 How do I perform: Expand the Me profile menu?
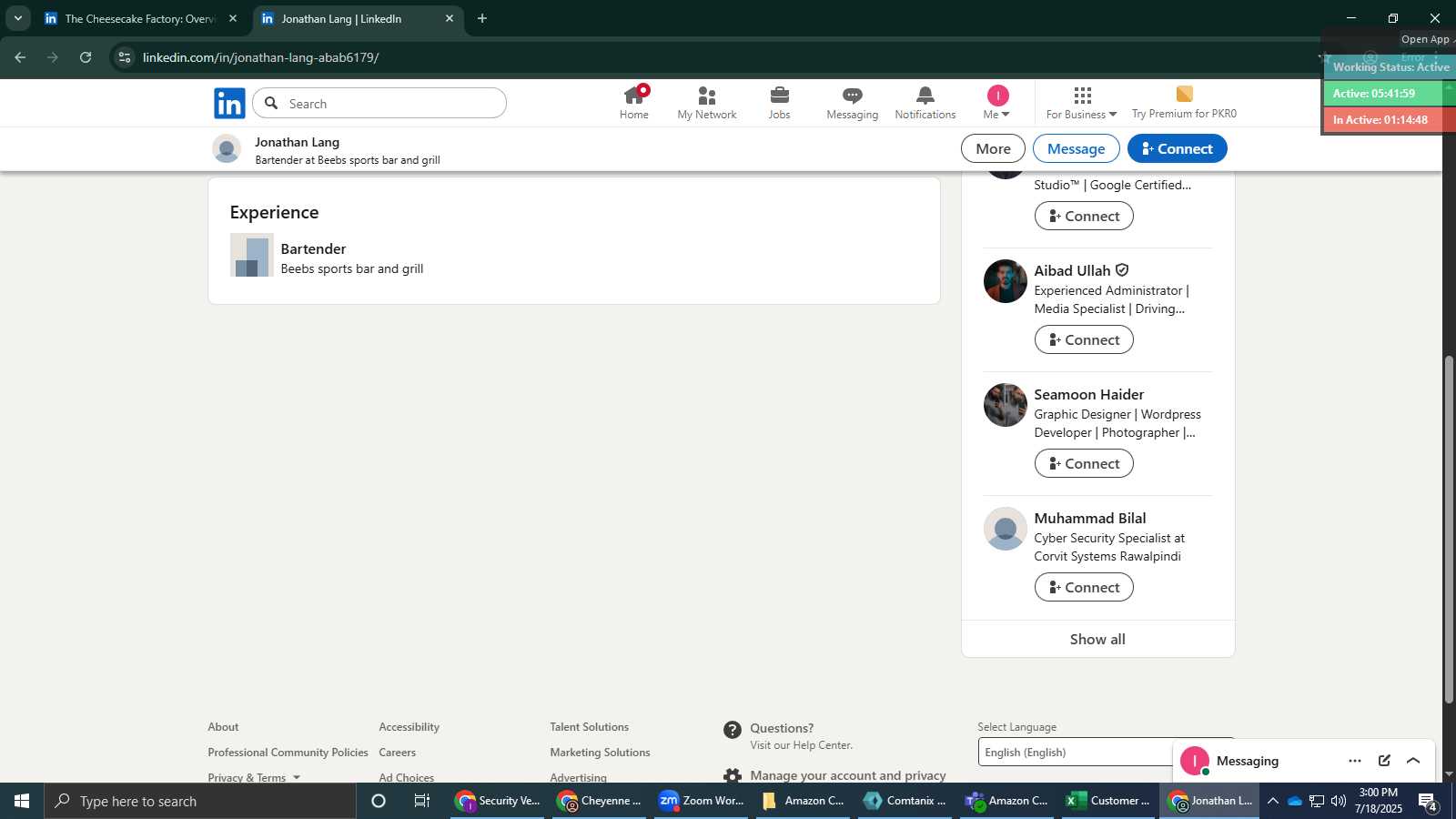[x=997, y=103]
